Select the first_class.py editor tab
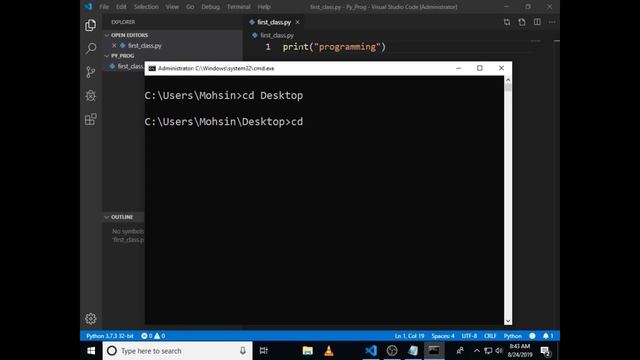Image resolution: width=640 pixels, height=360 pixels. [x=274, y=22]
